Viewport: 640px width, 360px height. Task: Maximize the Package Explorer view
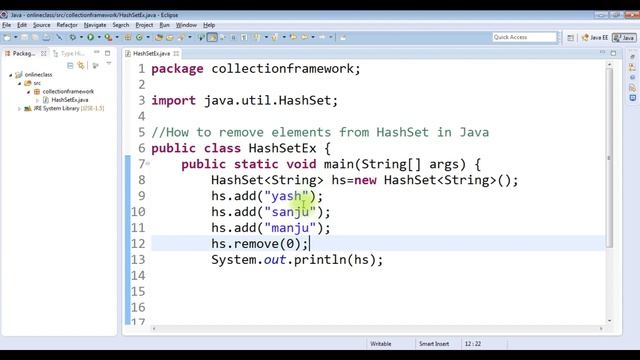pos(108,53)
